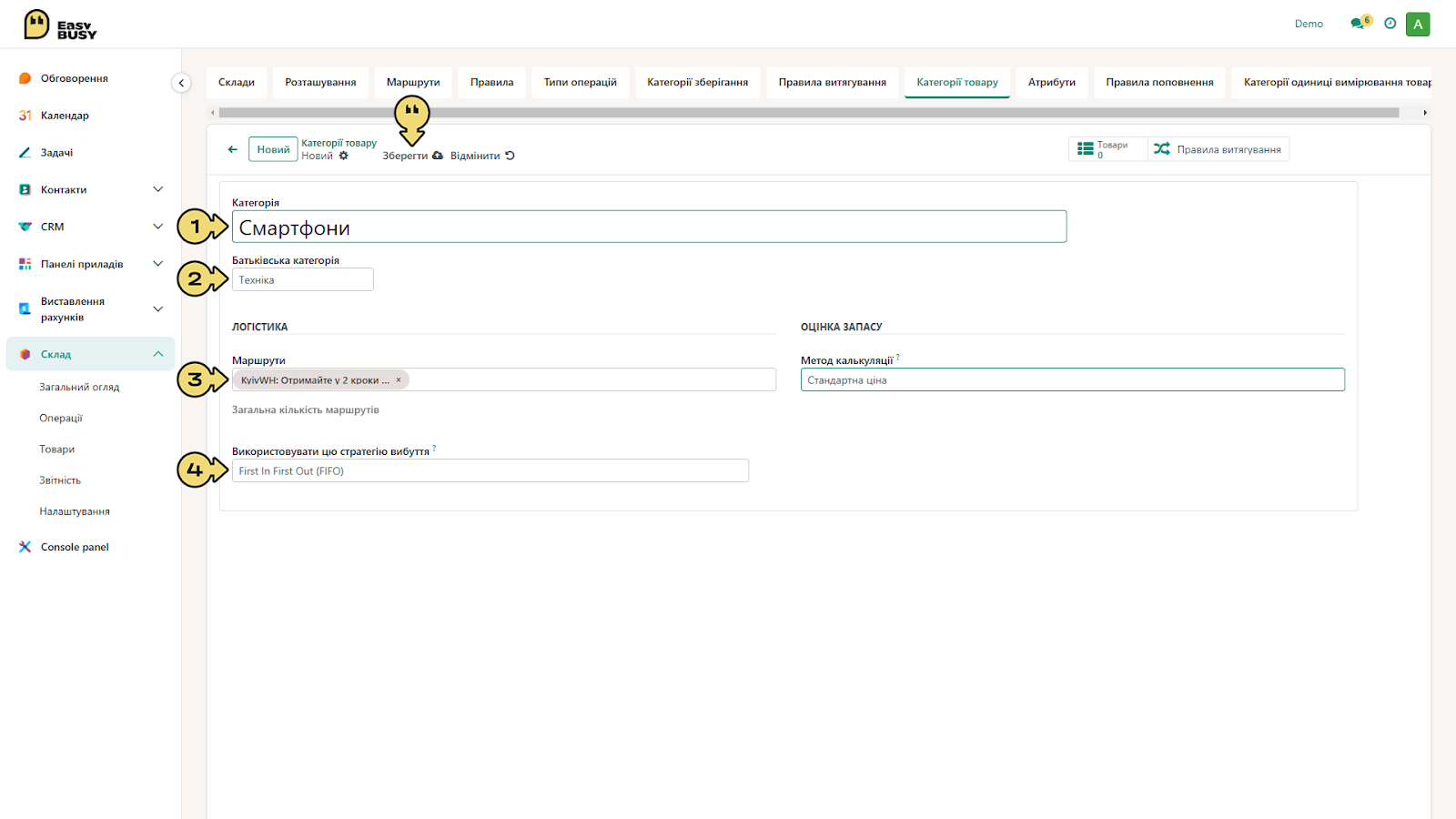Click the Виставлення рахунків icon
Viewport: 1456px width, 819px height.
25,308
